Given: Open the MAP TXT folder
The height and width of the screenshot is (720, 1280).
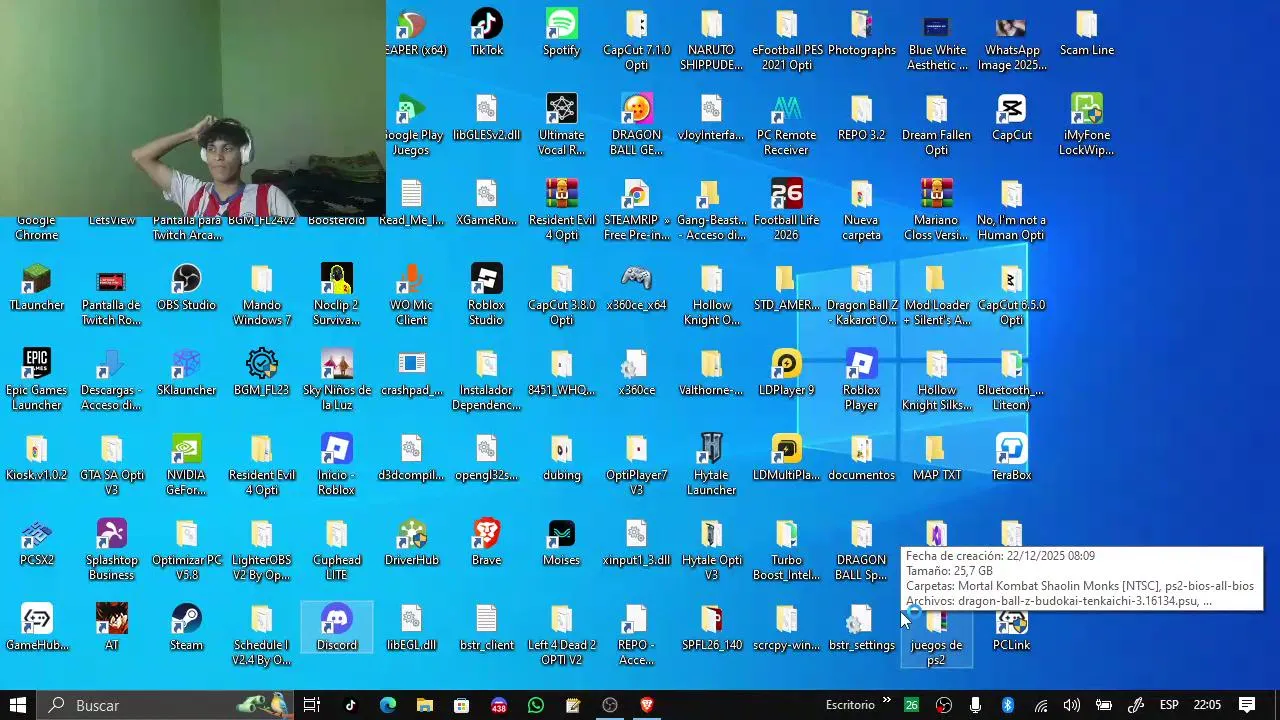Looking at the screenshot, I should 936,457.
